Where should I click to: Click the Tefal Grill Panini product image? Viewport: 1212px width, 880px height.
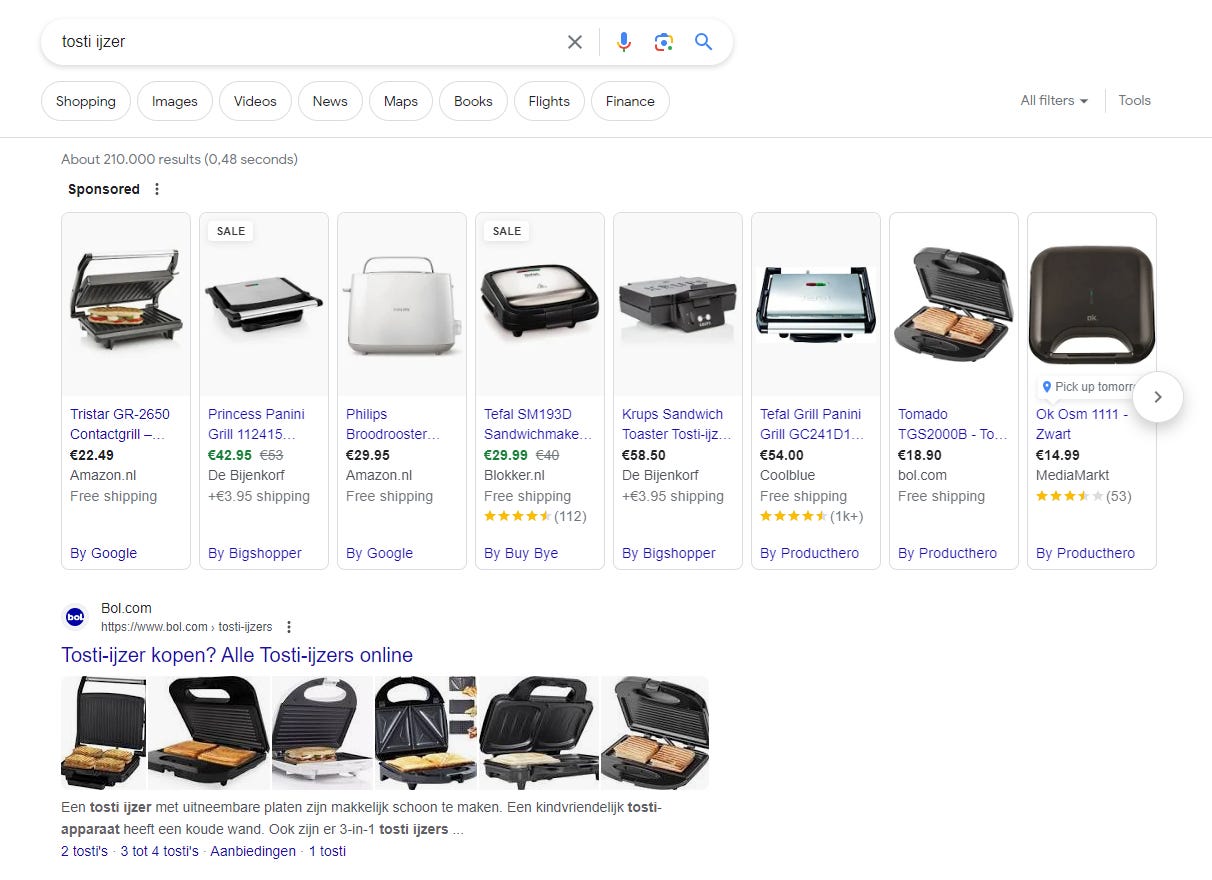816,305
